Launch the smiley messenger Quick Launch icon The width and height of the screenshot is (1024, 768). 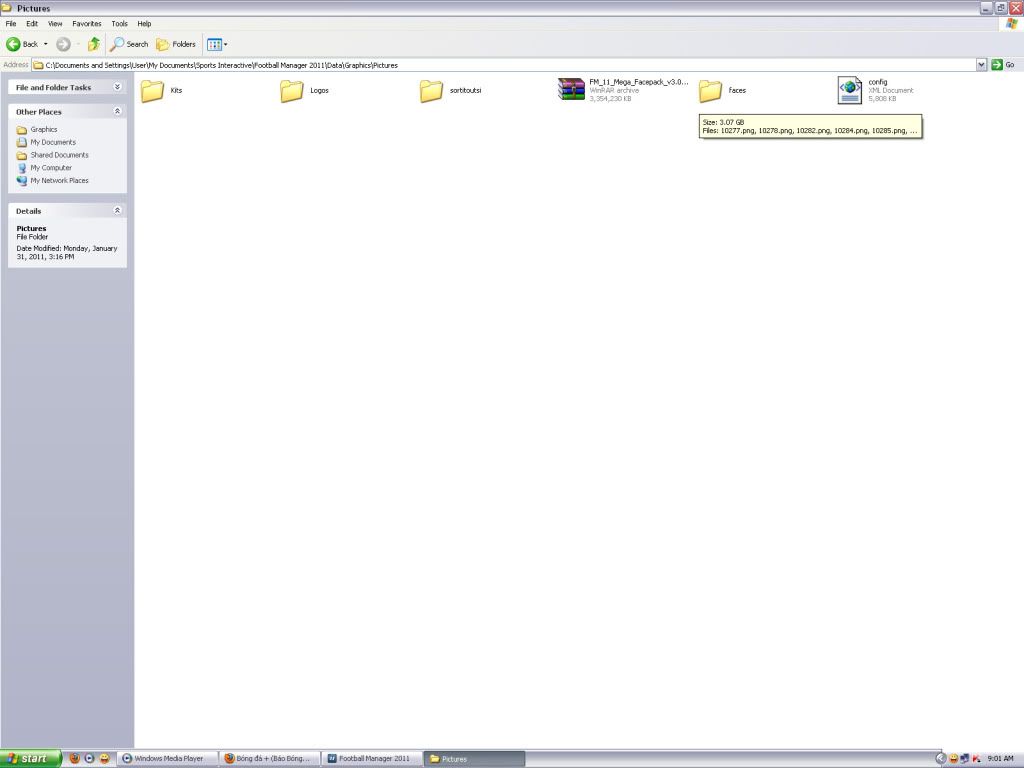pos(104,758)
